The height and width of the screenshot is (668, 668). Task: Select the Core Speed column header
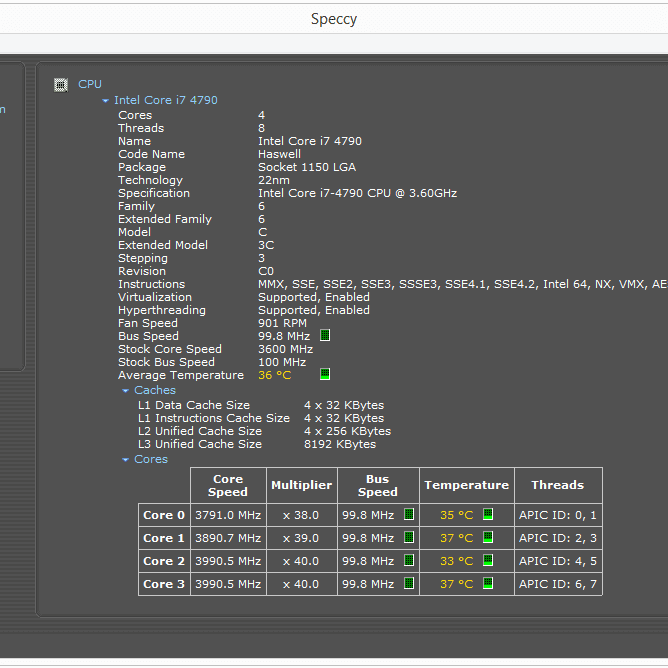228,485
